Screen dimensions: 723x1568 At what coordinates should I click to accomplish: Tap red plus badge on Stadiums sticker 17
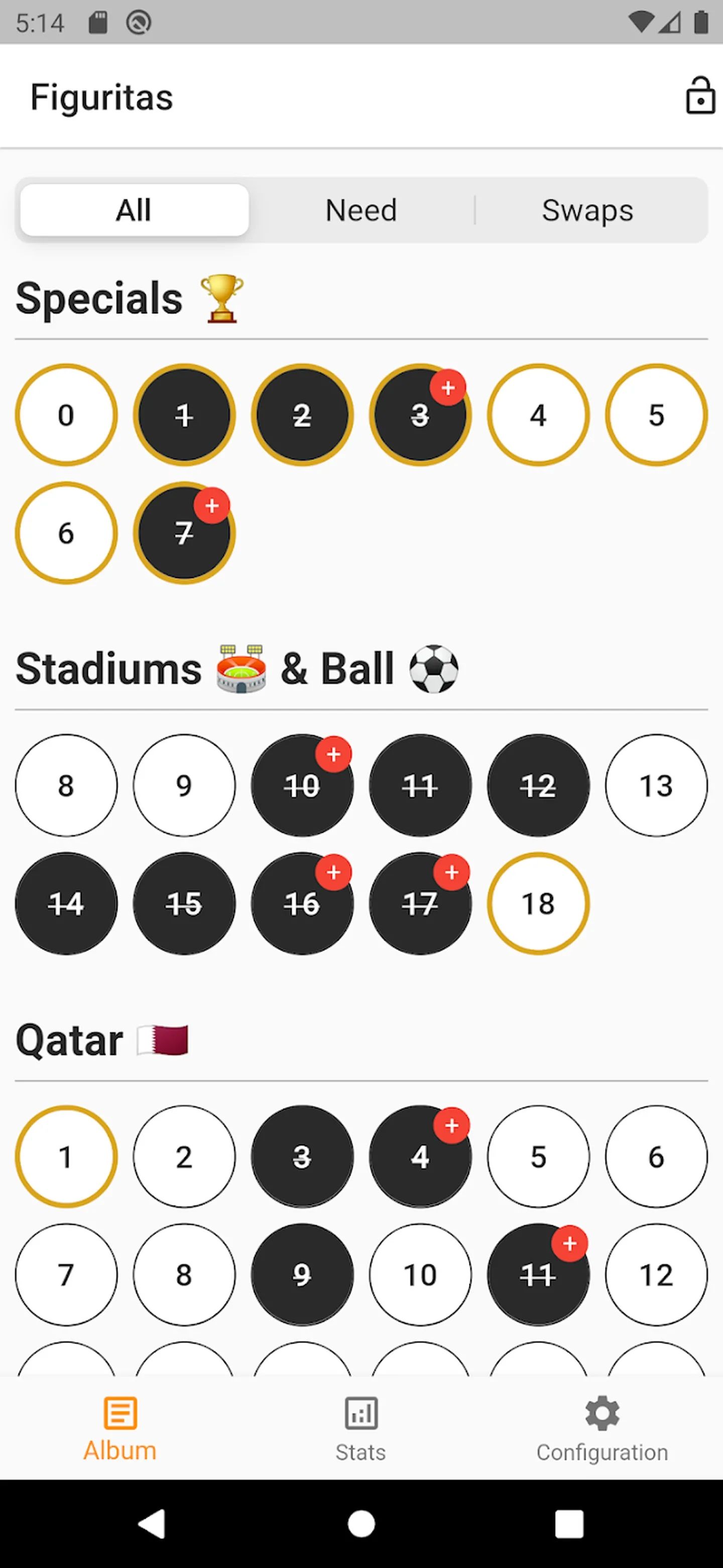point(451,873)
